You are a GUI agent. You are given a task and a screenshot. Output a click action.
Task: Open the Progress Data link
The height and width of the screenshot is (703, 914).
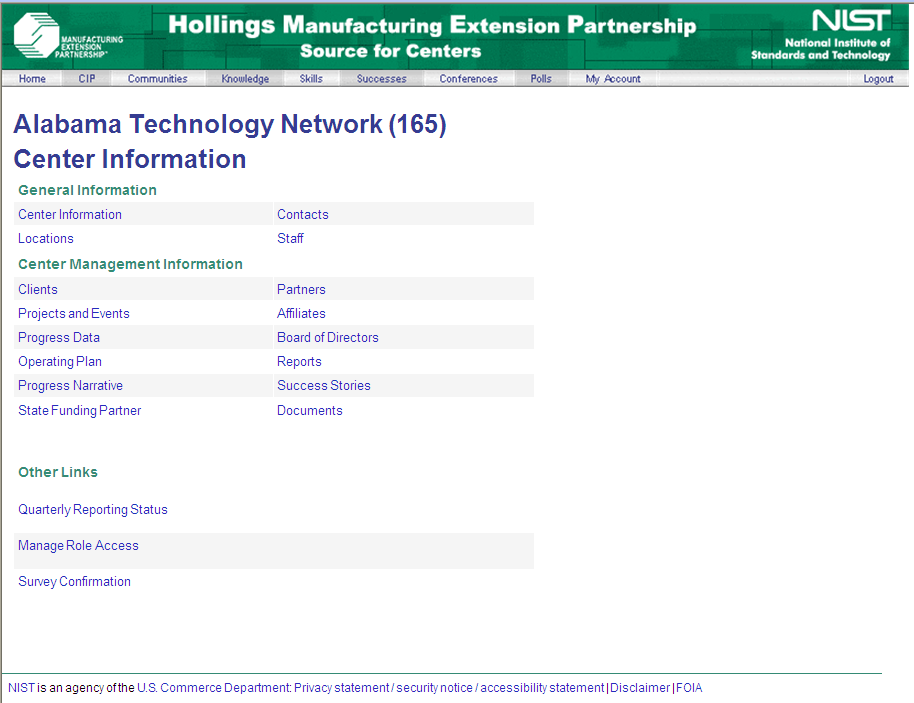[x=59, y=338]
